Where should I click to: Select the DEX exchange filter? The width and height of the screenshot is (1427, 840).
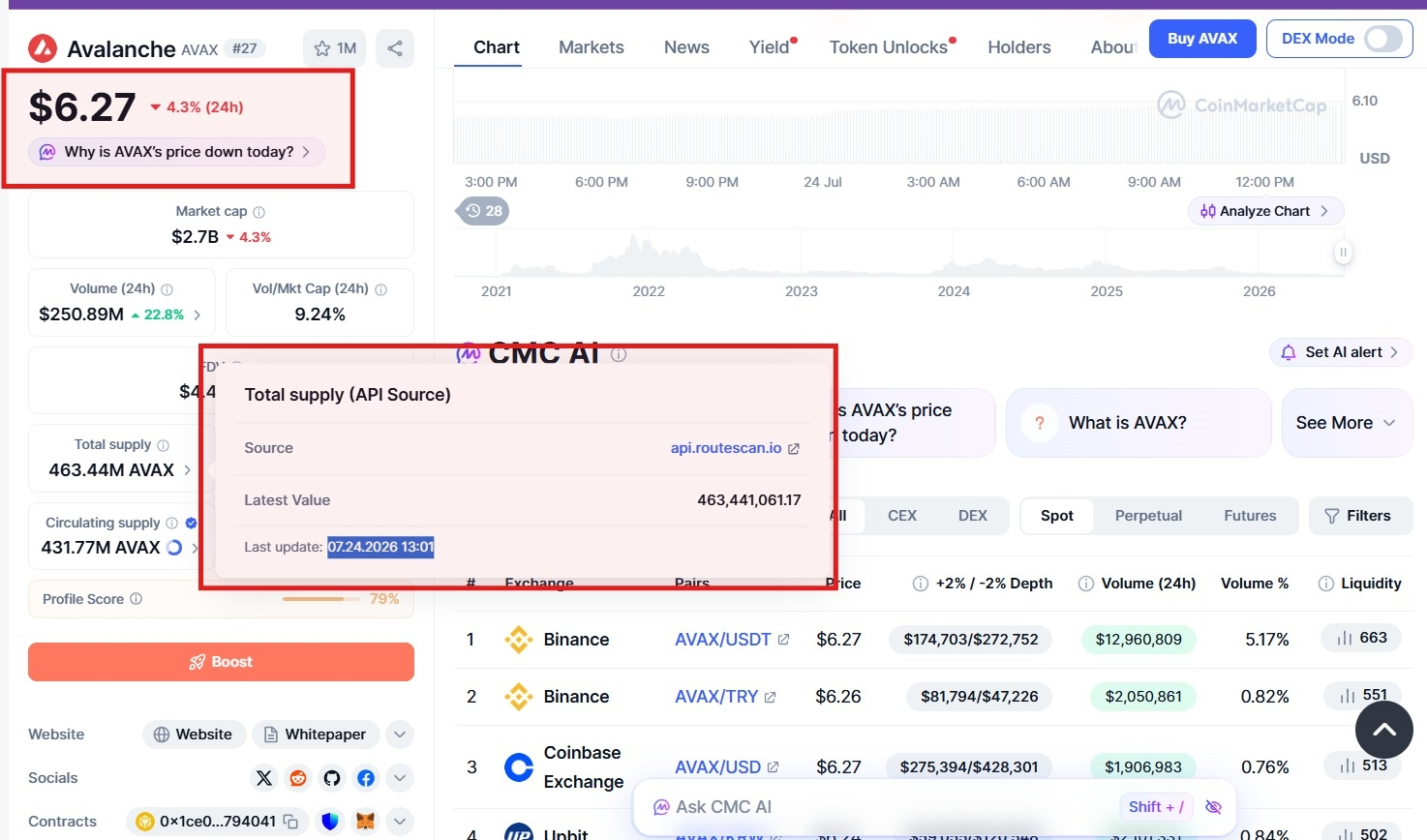click(973, 516)
